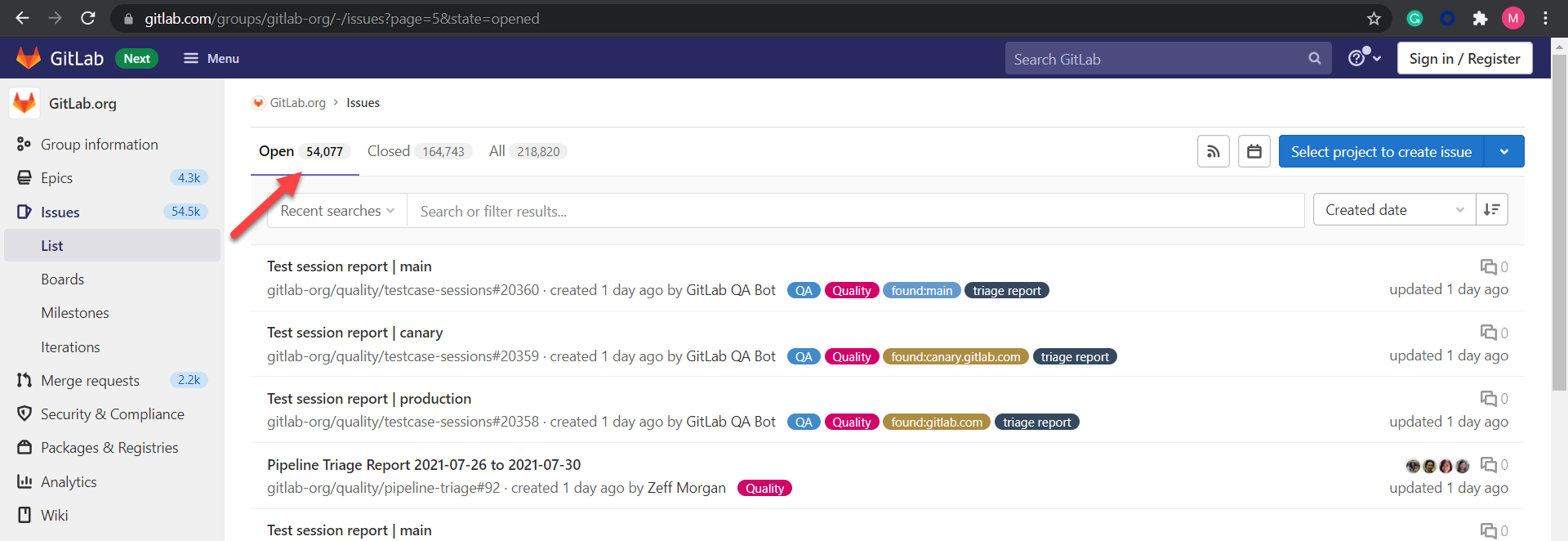
Task: Open the GitLab.org group avatar in sidebar
Action: point(24,103)
